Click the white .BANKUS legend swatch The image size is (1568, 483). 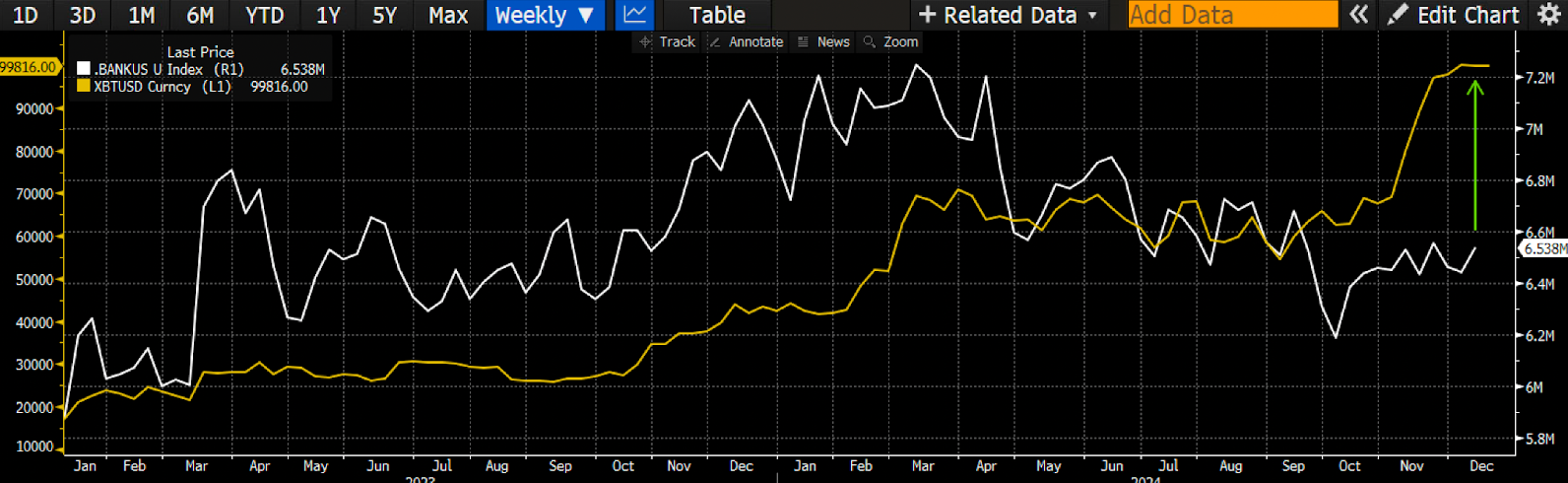(x=84, y=69)
